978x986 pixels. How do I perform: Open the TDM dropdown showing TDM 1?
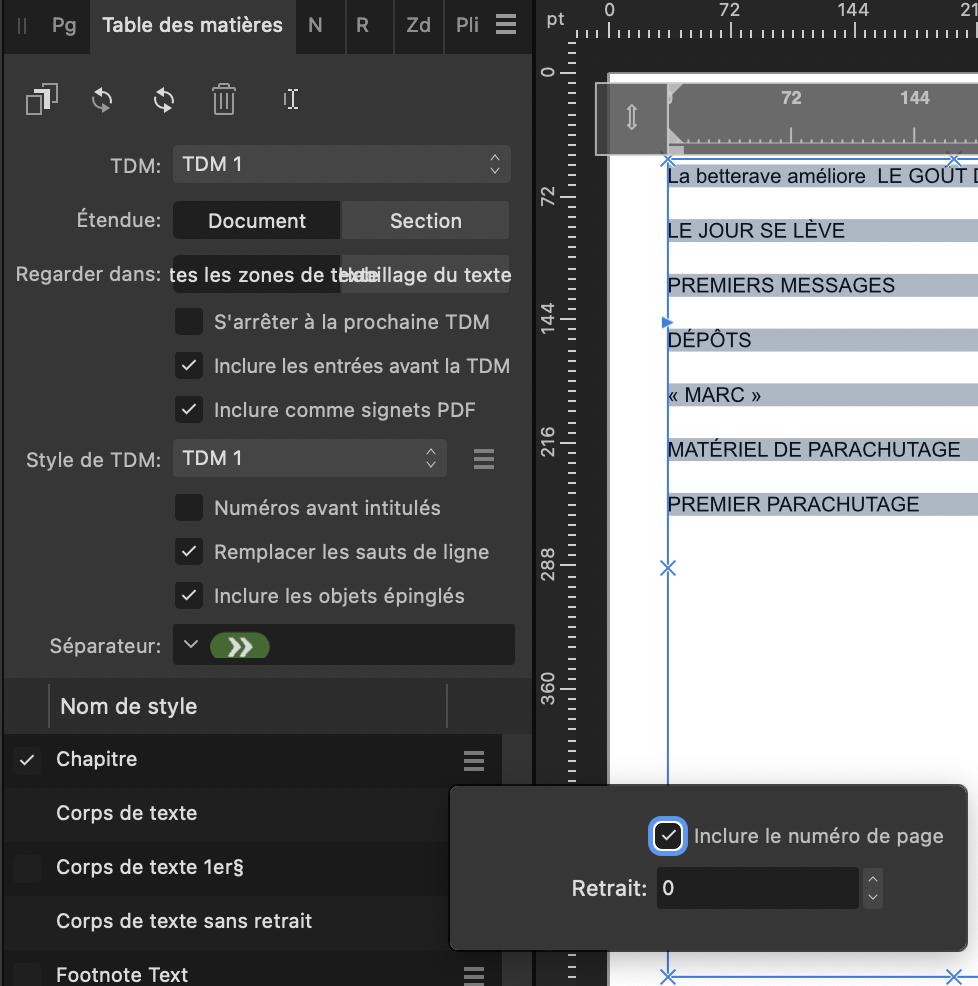coord(341,164)
